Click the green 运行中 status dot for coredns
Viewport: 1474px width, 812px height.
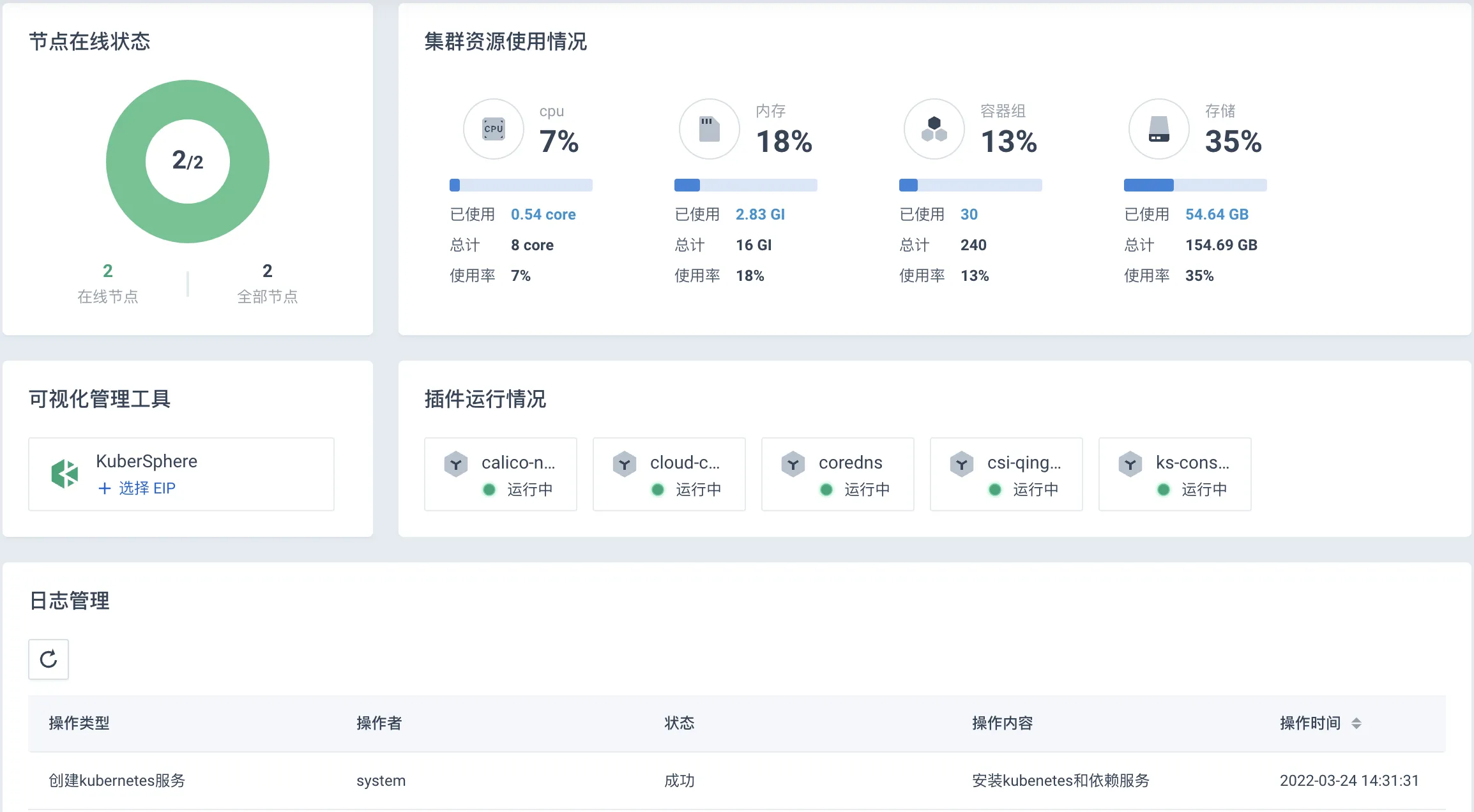point(826,490)
